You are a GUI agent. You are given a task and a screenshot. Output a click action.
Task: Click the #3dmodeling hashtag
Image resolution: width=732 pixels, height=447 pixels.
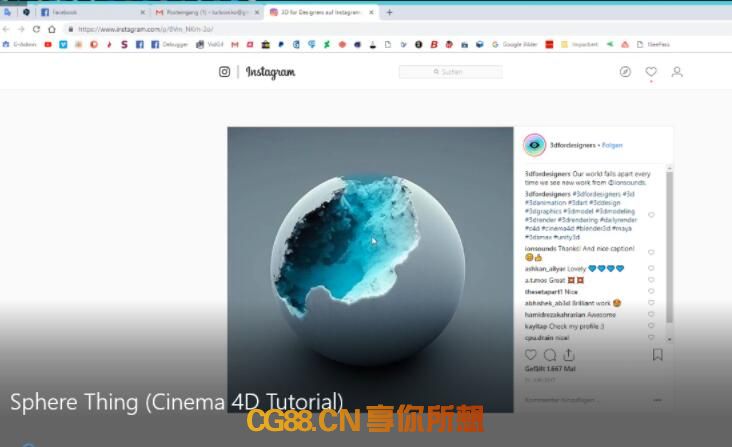click(615, 211)
